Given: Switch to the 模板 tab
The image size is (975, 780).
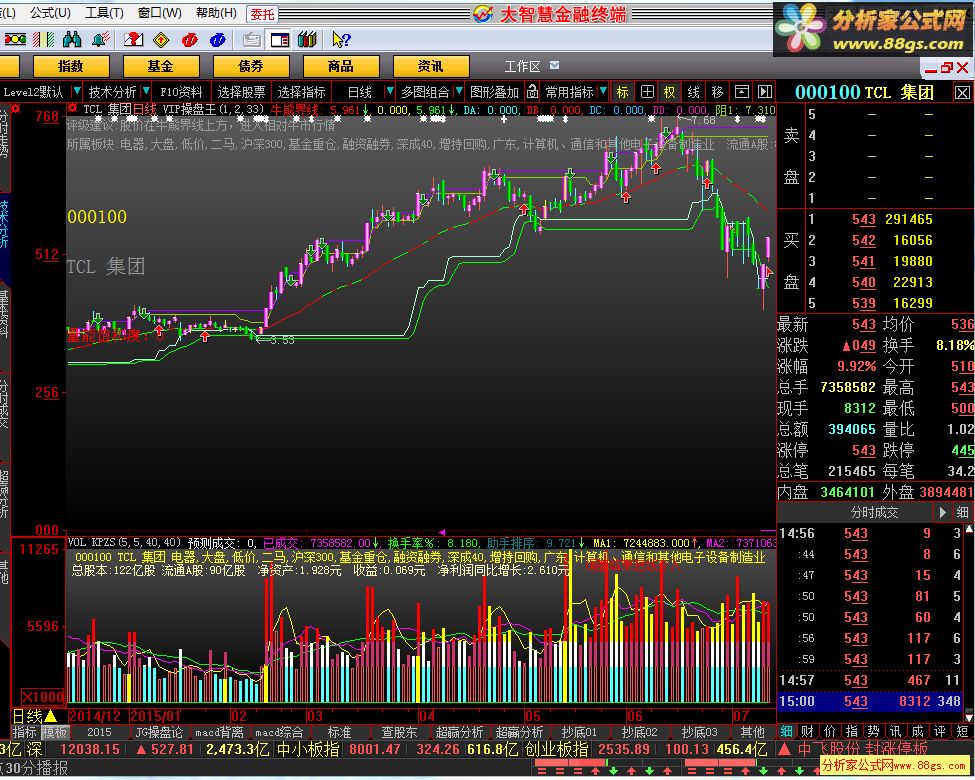Looking at the screenshot, I should pos(55,732).
